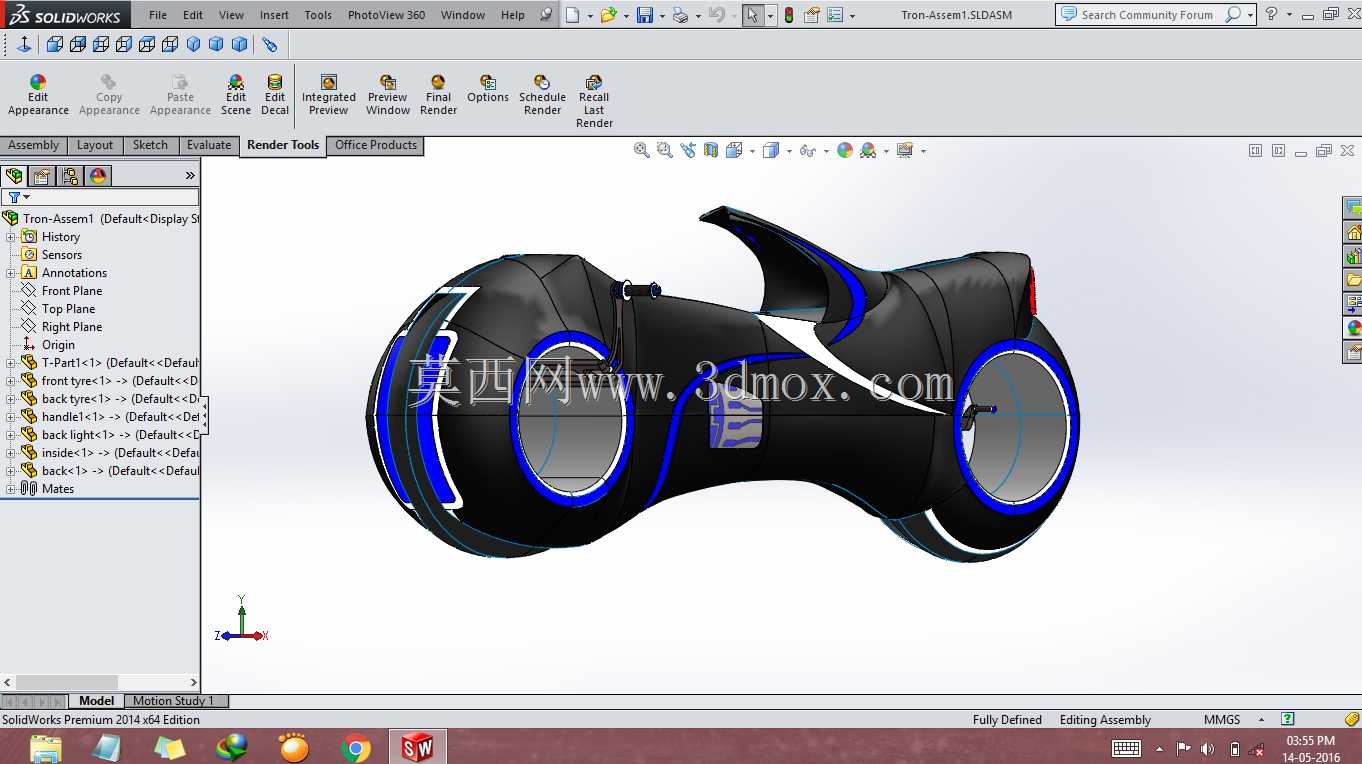Select the Normal To view icon
The height and width of the screenshot is (764, 1362).
(x=24, y=44)
